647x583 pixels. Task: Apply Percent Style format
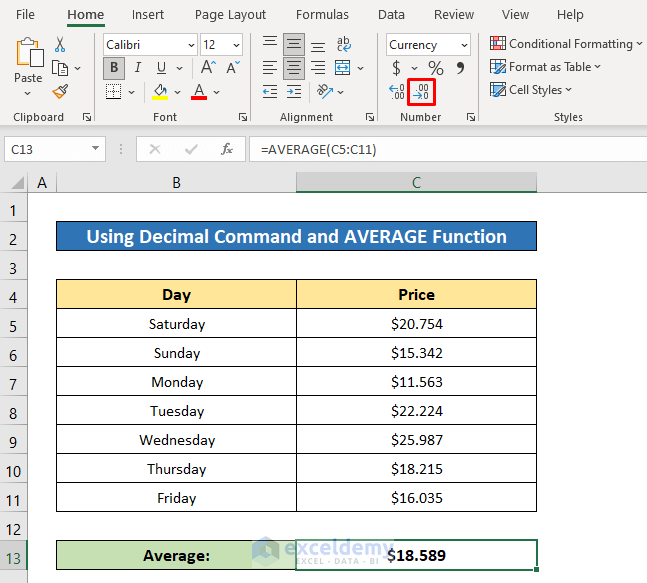436,68
